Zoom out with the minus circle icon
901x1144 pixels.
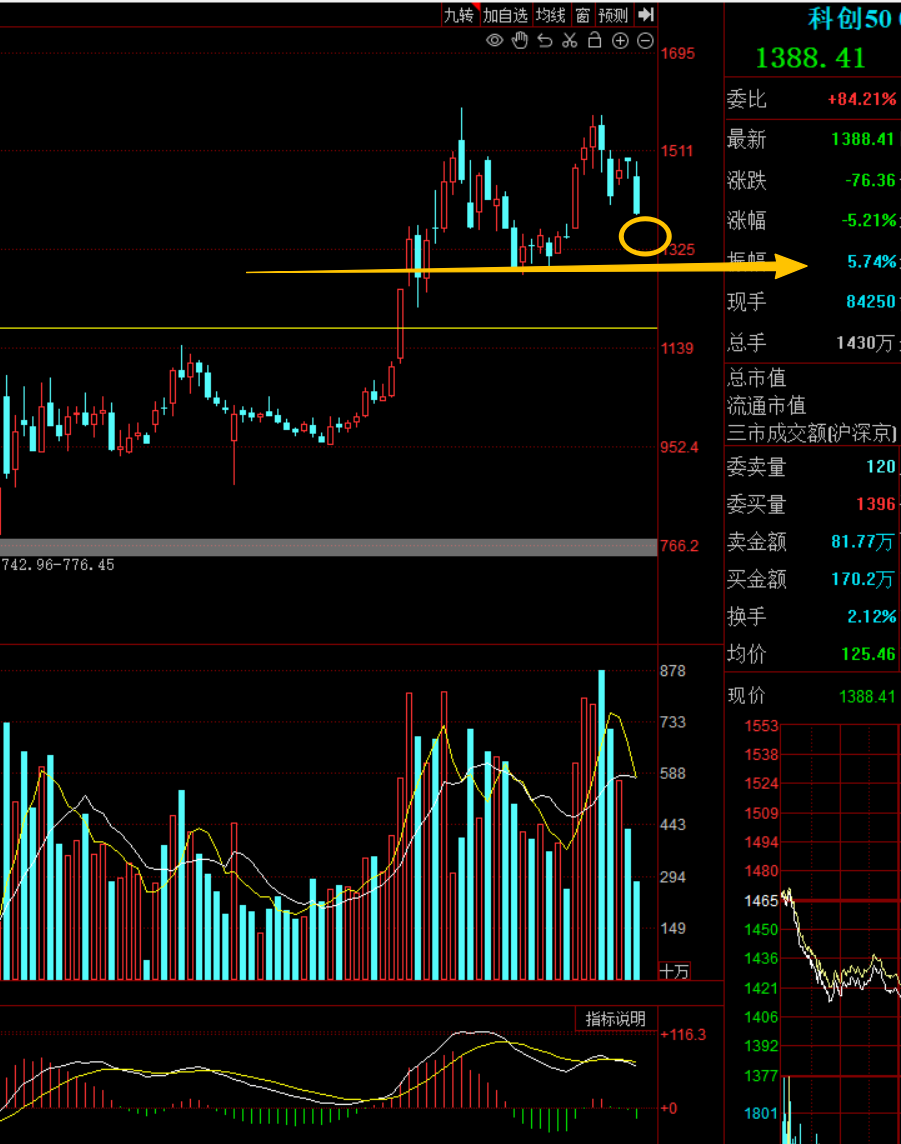[x=645, y=41]
